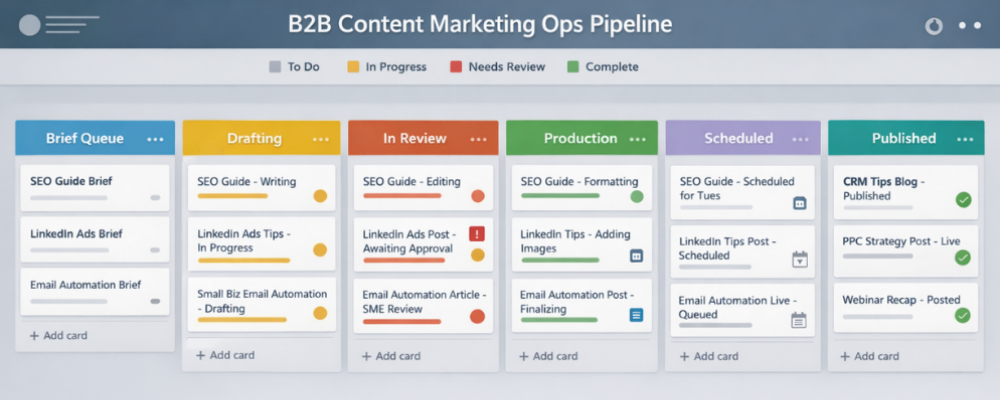The height and width of the screenshot is (400, 1000).
Task: Select the In Progress legend filter
Action: [387, 67]
